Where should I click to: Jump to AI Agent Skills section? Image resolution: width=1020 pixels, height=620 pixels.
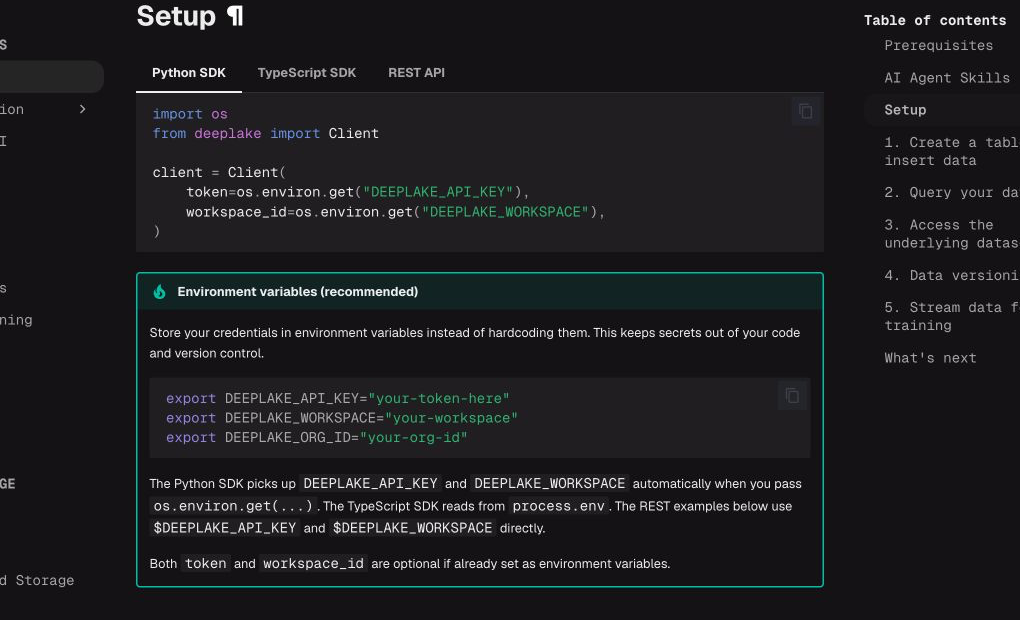click(x=946, y=78)
